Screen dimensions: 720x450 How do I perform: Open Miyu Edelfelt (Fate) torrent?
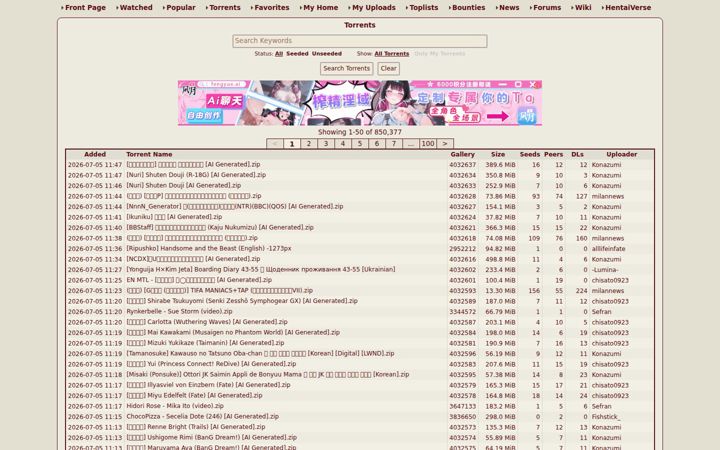point(194,395)
